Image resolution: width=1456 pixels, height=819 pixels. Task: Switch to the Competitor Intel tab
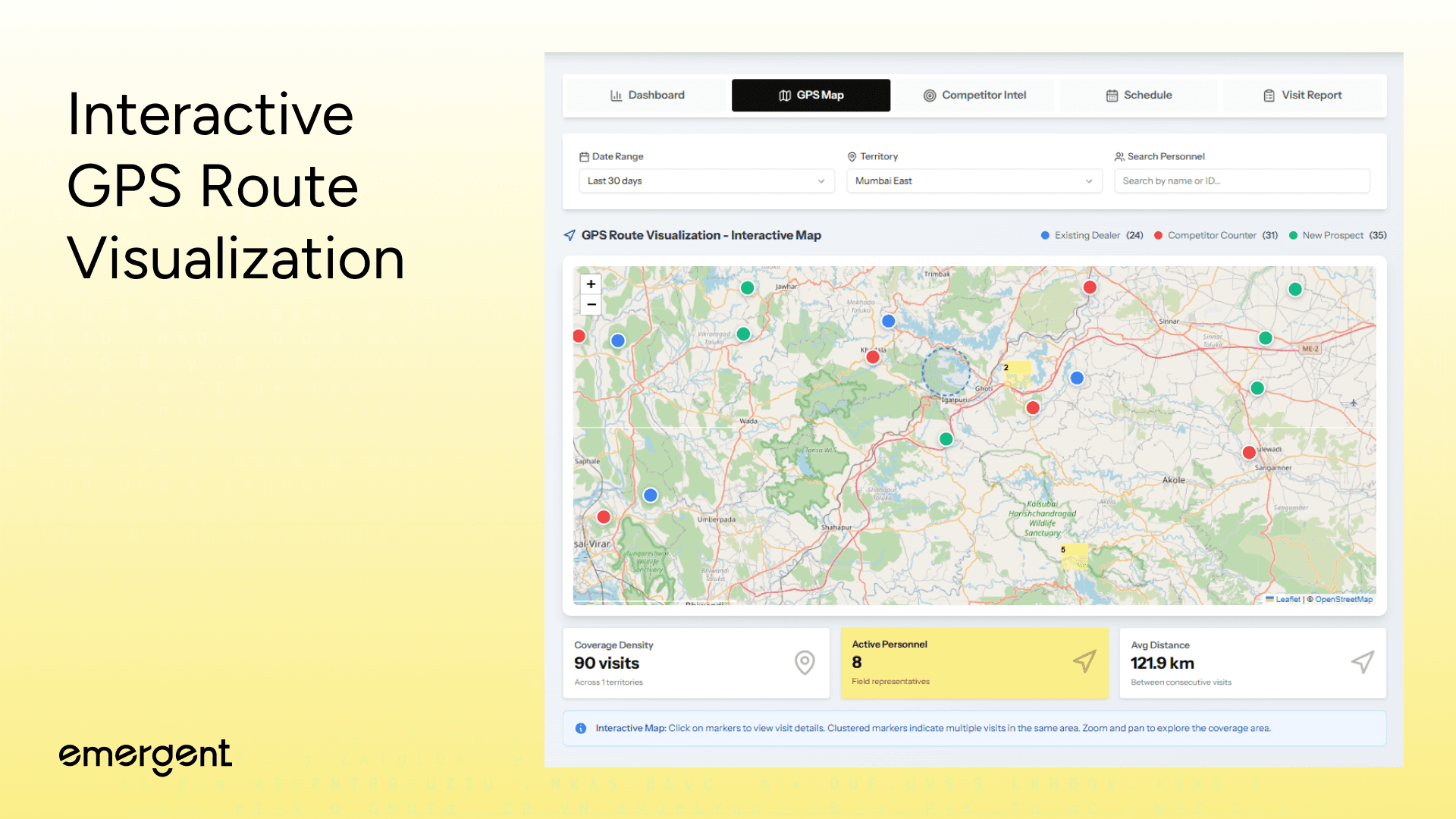pyautogui.click(x=974, y=96)
